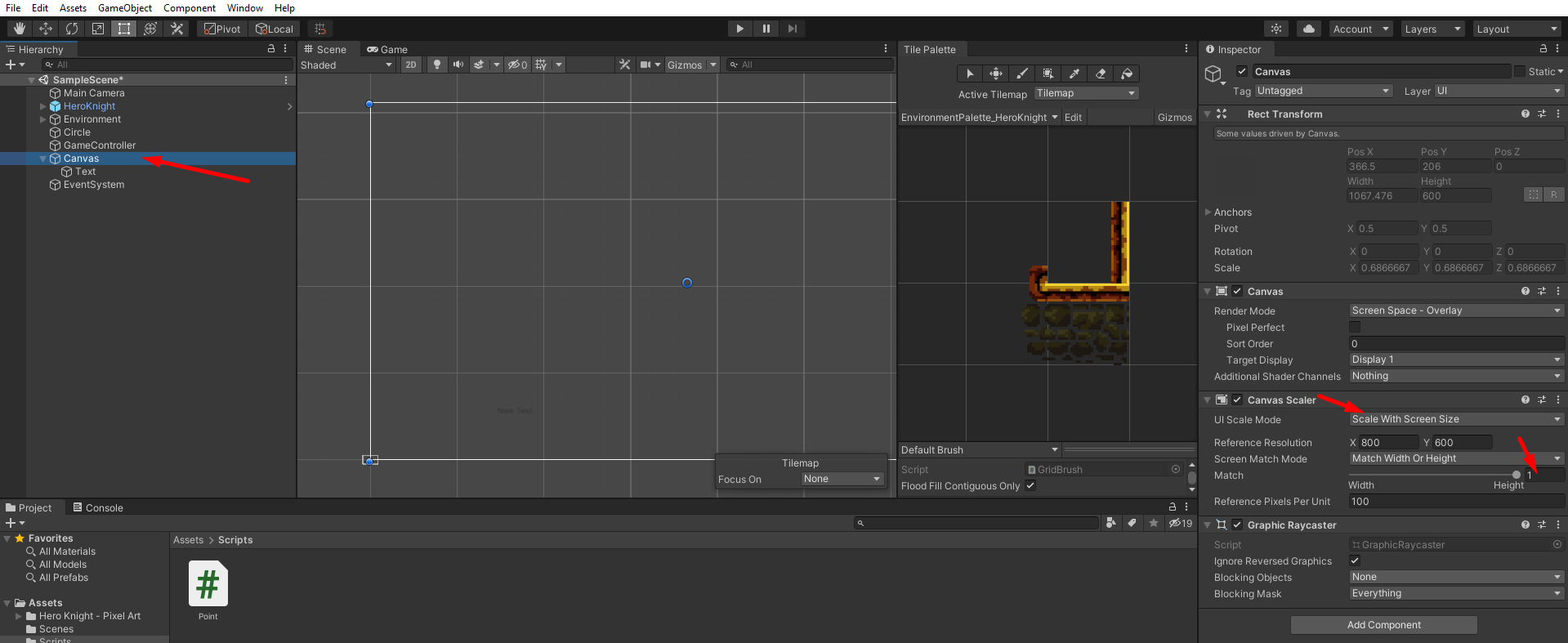Select the Rect tool in the toolbar
This screenshot has height=643, width=1568.
tap(124, 29)
